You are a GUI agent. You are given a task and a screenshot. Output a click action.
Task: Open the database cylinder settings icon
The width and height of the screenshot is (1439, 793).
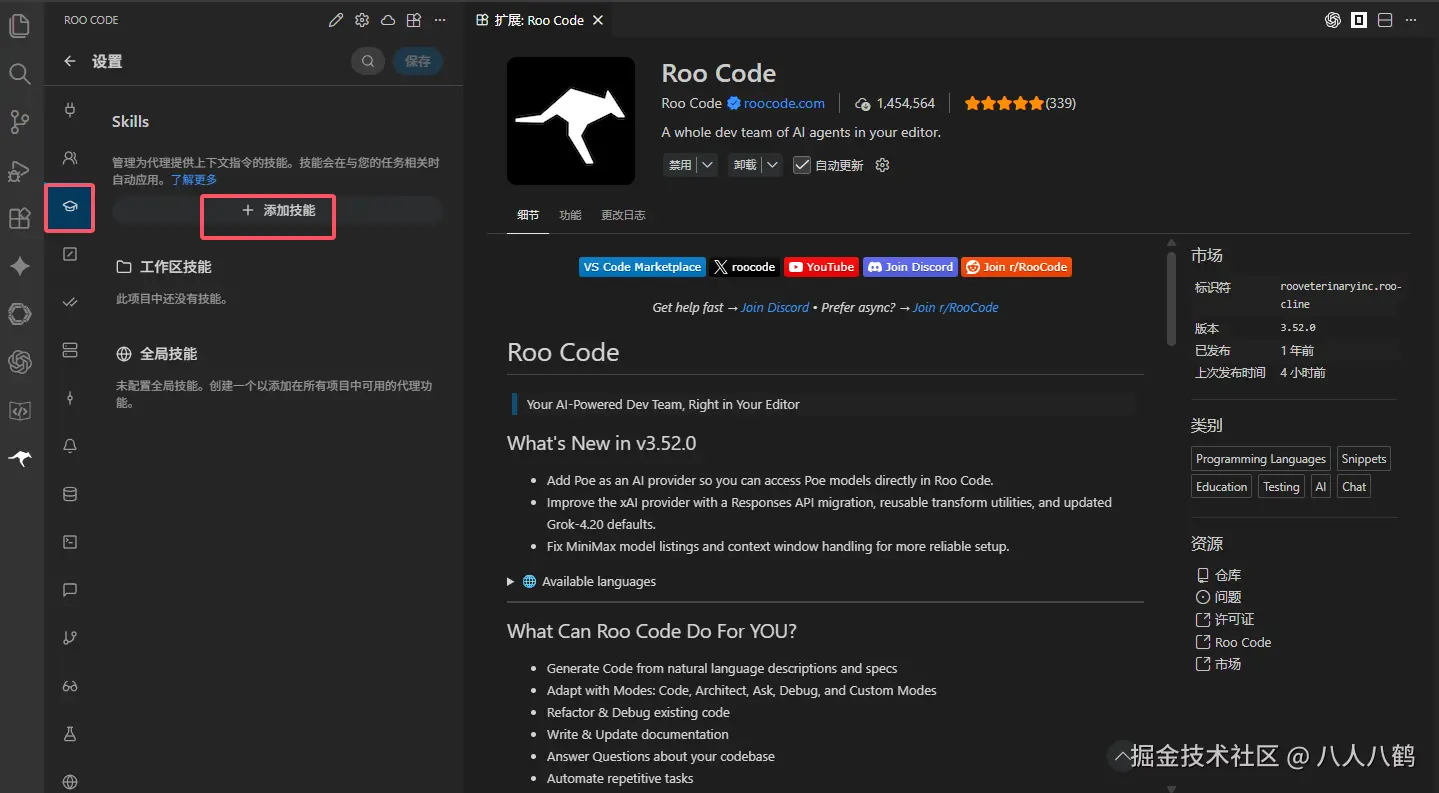(70, 494)
